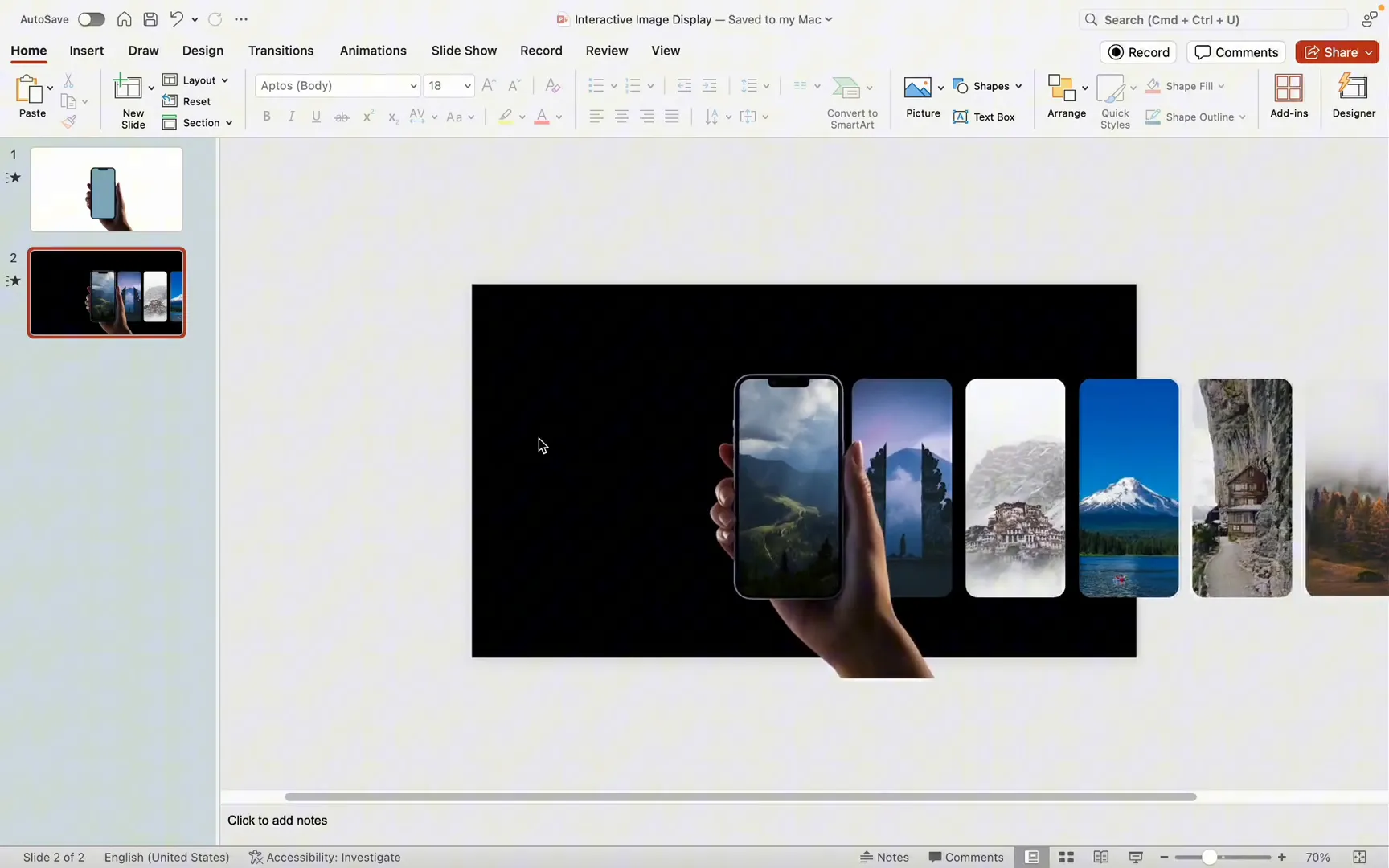Switch to the Design tab
This screenshot has height=868, width=1389.
[203, 51]
